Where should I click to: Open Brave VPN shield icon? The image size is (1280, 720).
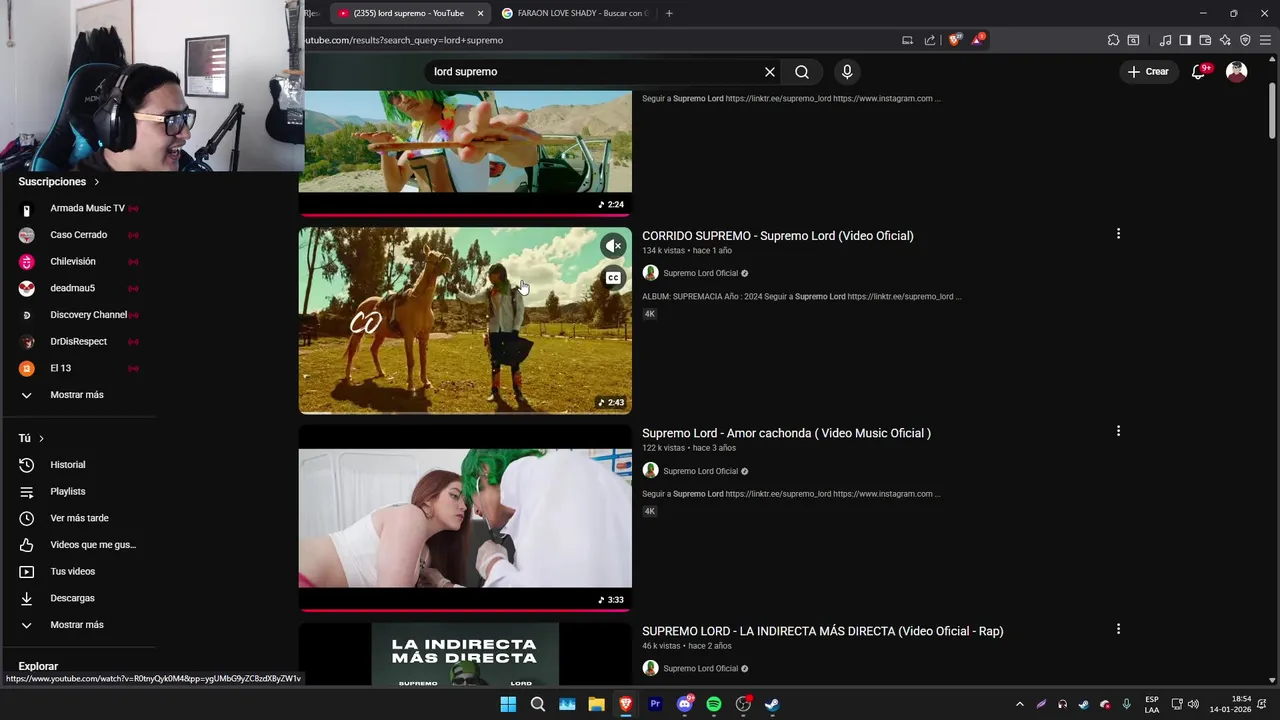pos(1245,40)
